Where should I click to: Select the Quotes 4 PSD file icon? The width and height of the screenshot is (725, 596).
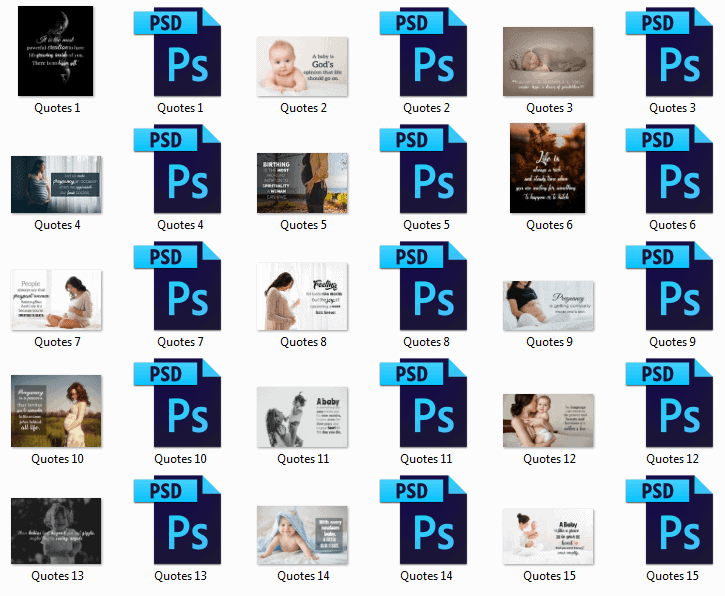click(x=178, y=168)
